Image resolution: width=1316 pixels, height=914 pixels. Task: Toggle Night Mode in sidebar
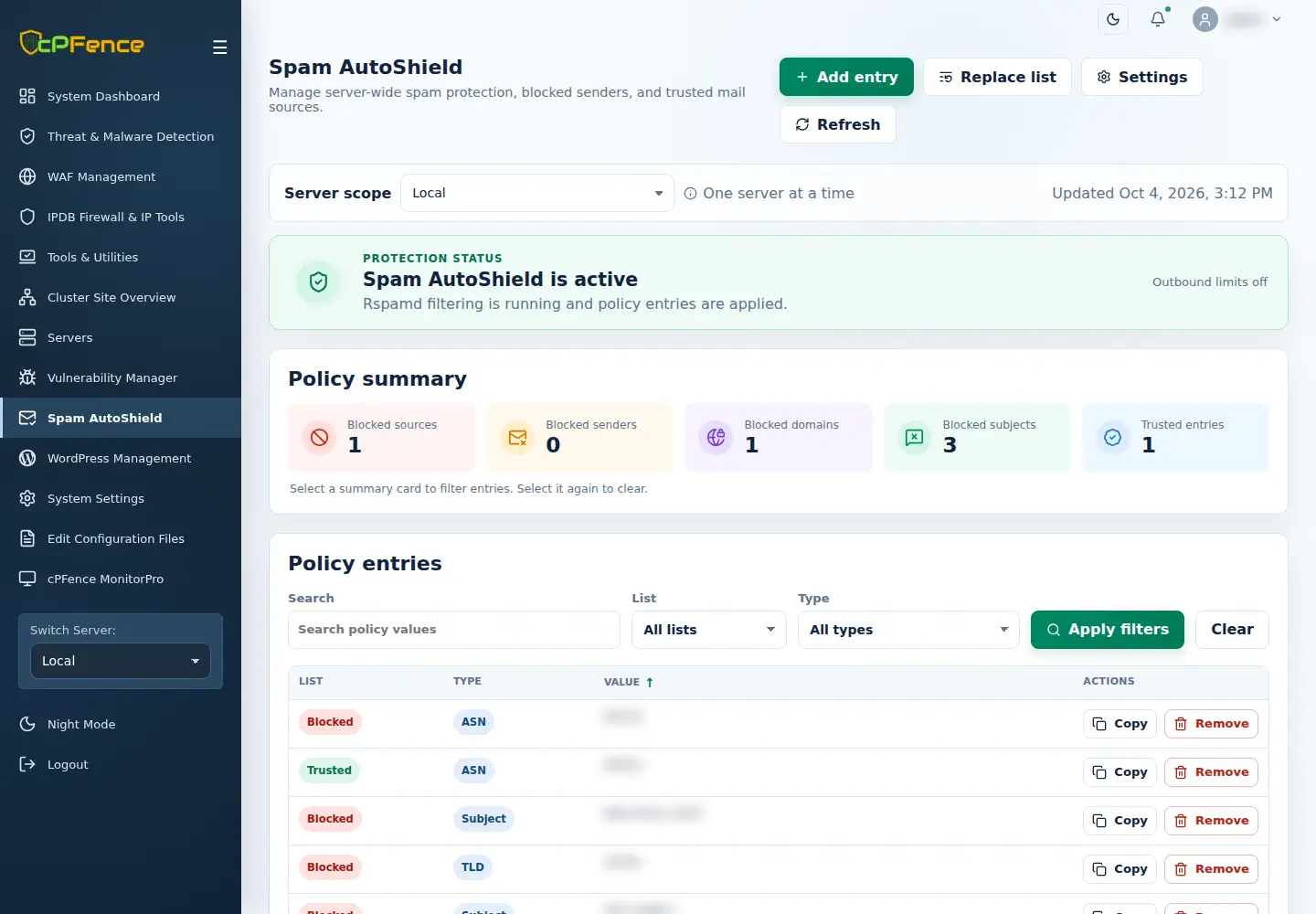pos(121,724)
